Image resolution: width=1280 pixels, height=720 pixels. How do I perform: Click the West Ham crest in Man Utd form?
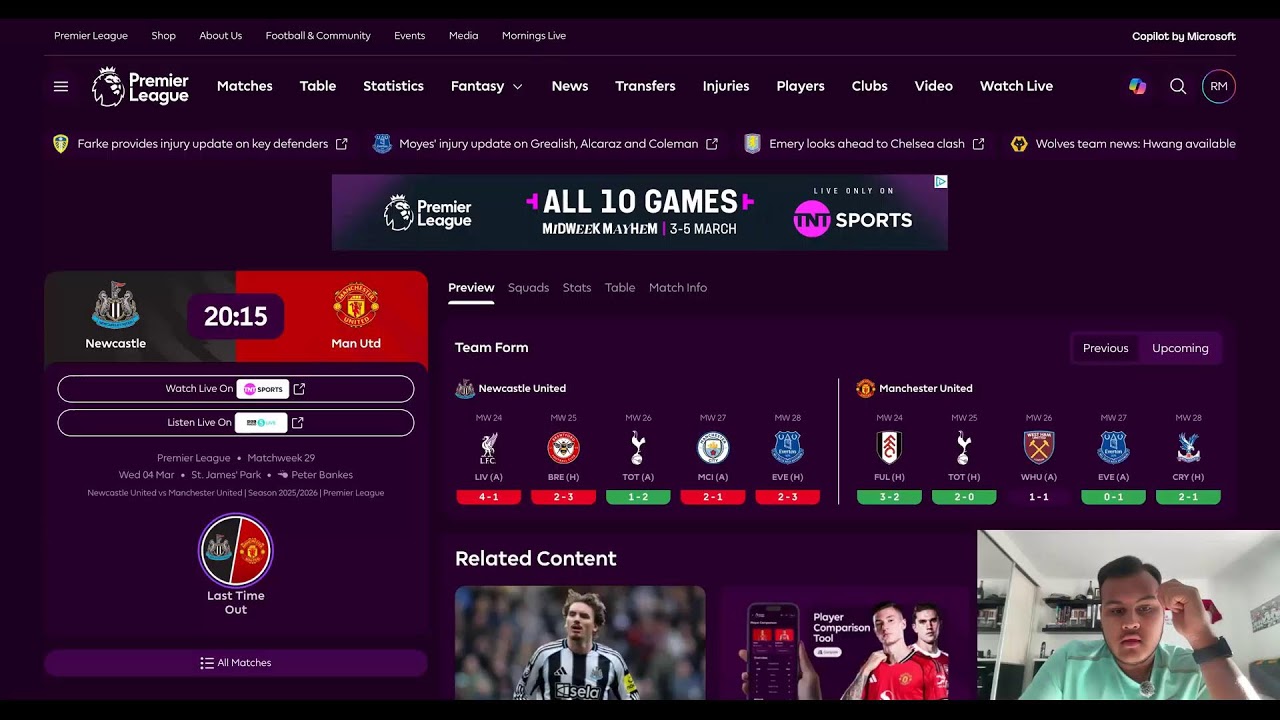(1039, 448)
